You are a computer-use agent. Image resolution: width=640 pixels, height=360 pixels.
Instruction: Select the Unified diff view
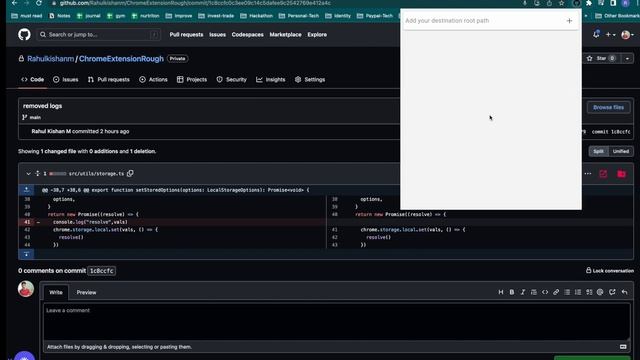(620, 151)
